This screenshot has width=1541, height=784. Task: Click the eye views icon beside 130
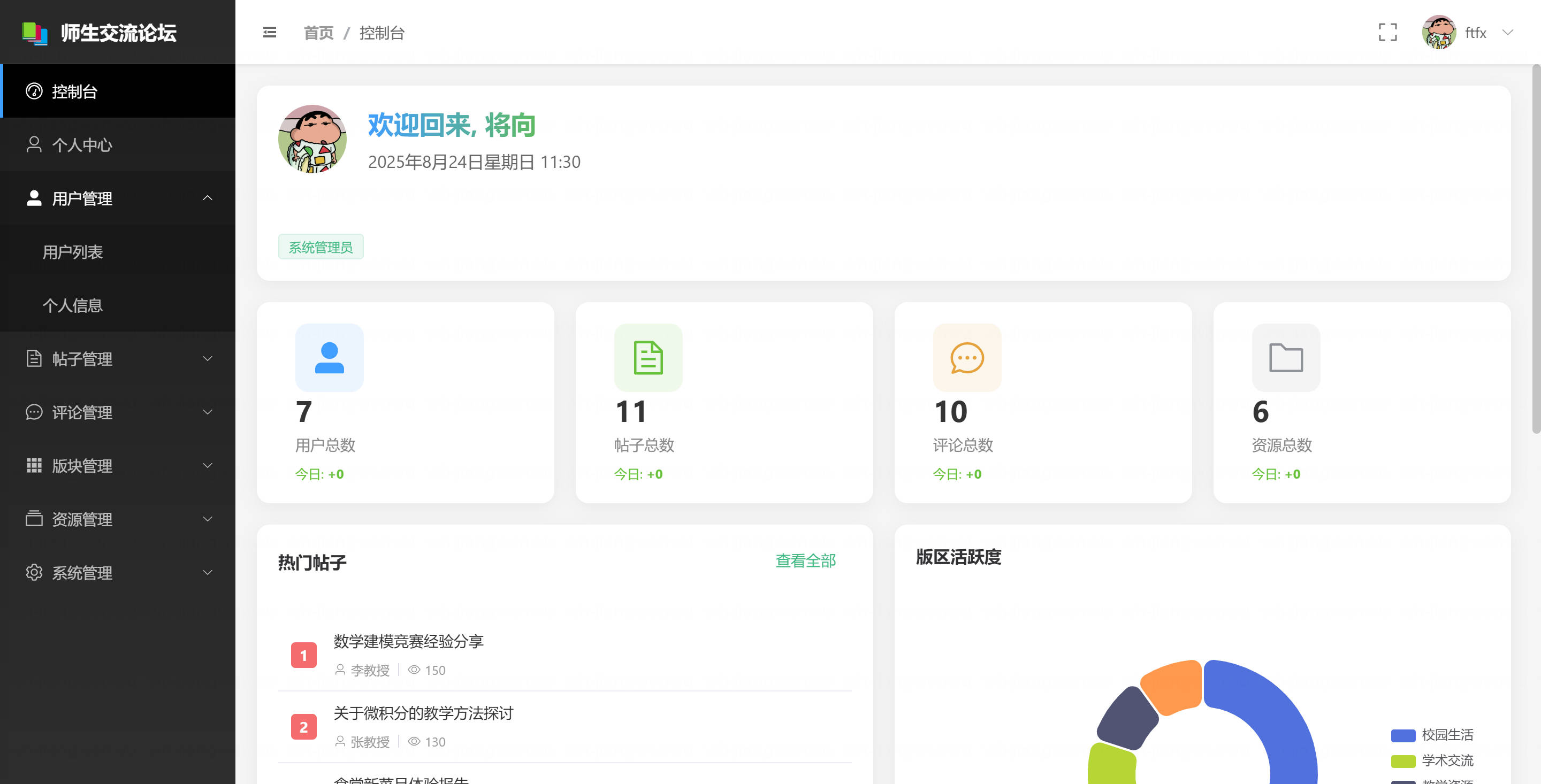tap(414, 742)
